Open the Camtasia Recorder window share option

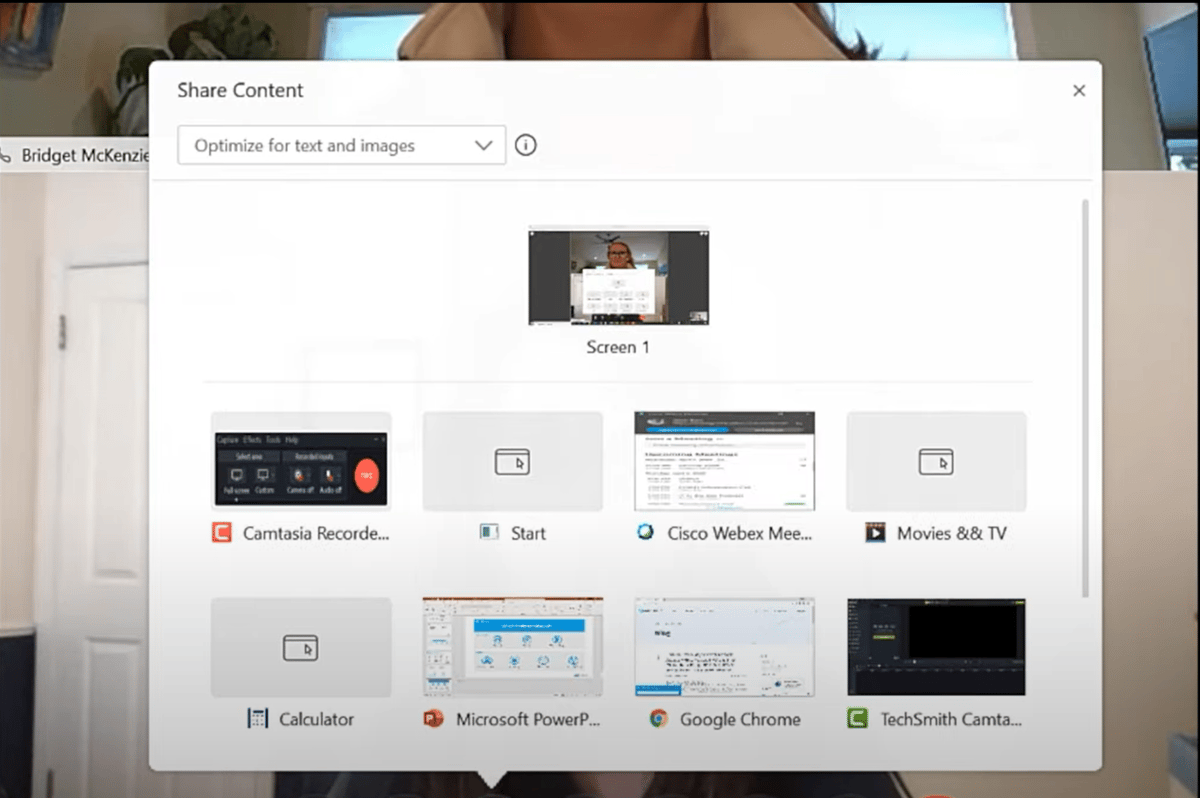click(x=300, y=461)
